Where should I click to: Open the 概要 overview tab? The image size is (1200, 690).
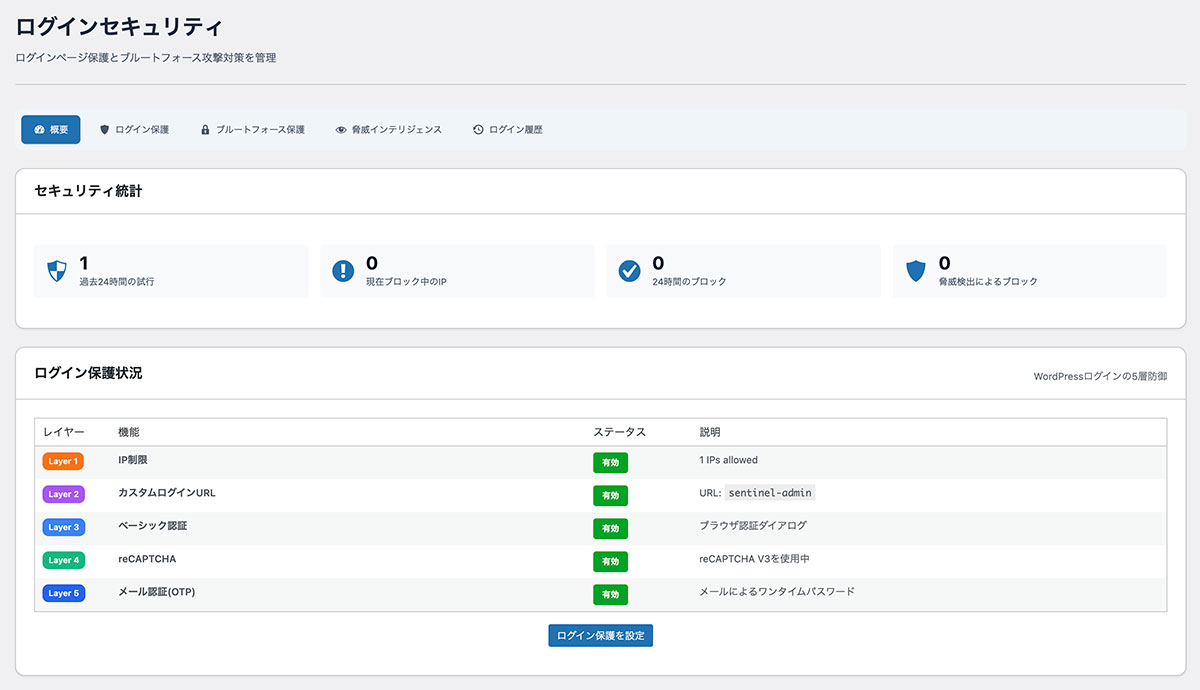click(x=51, y=130)
